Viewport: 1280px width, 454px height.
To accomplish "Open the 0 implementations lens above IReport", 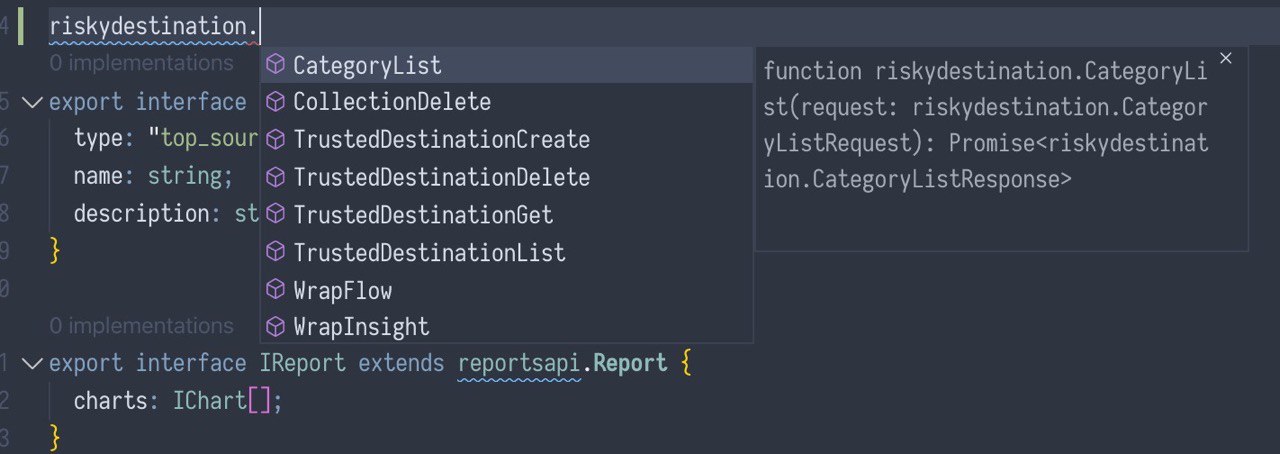I will [141, 326].
